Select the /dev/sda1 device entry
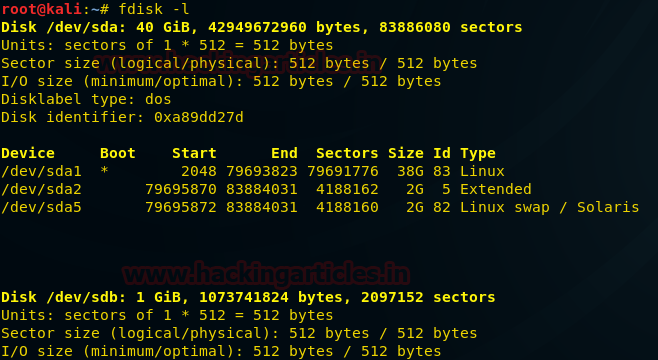 click(x=41, y=171)
